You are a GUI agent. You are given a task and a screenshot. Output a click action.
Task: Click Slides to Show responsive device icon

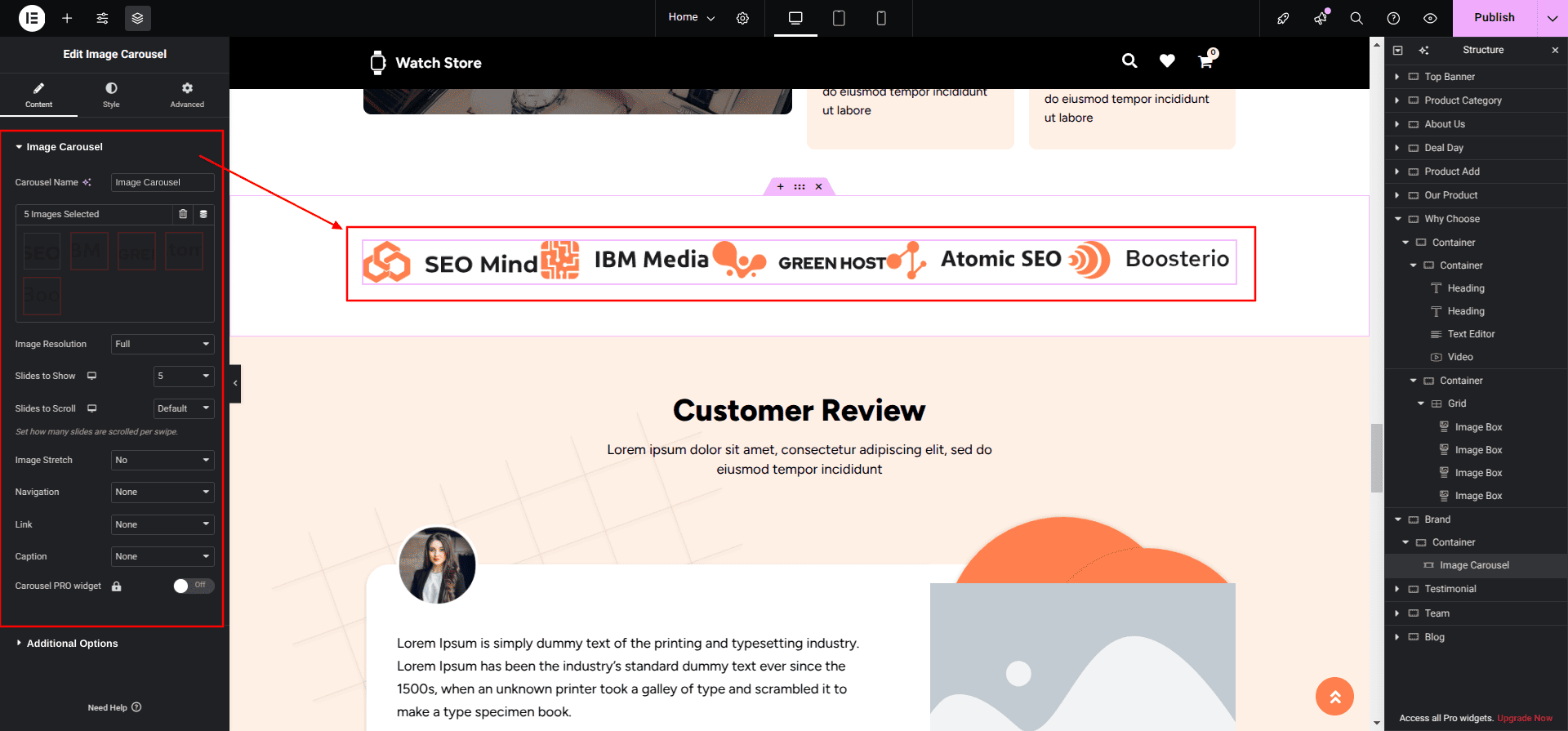[92, 376]
